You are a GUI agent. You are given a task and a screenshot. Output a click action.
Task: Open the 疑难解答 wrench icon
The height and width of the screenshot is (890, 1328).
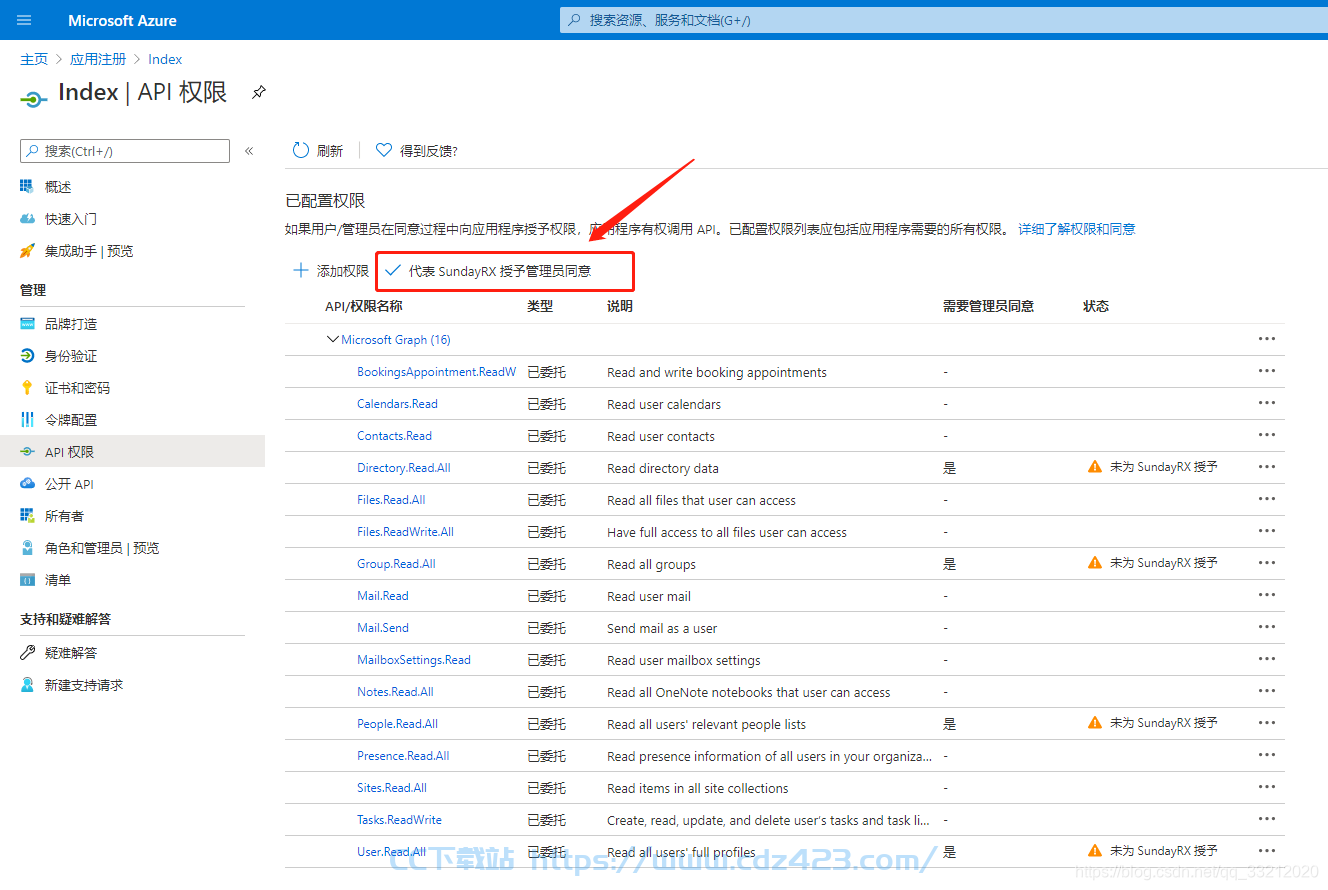coord(27,653)
